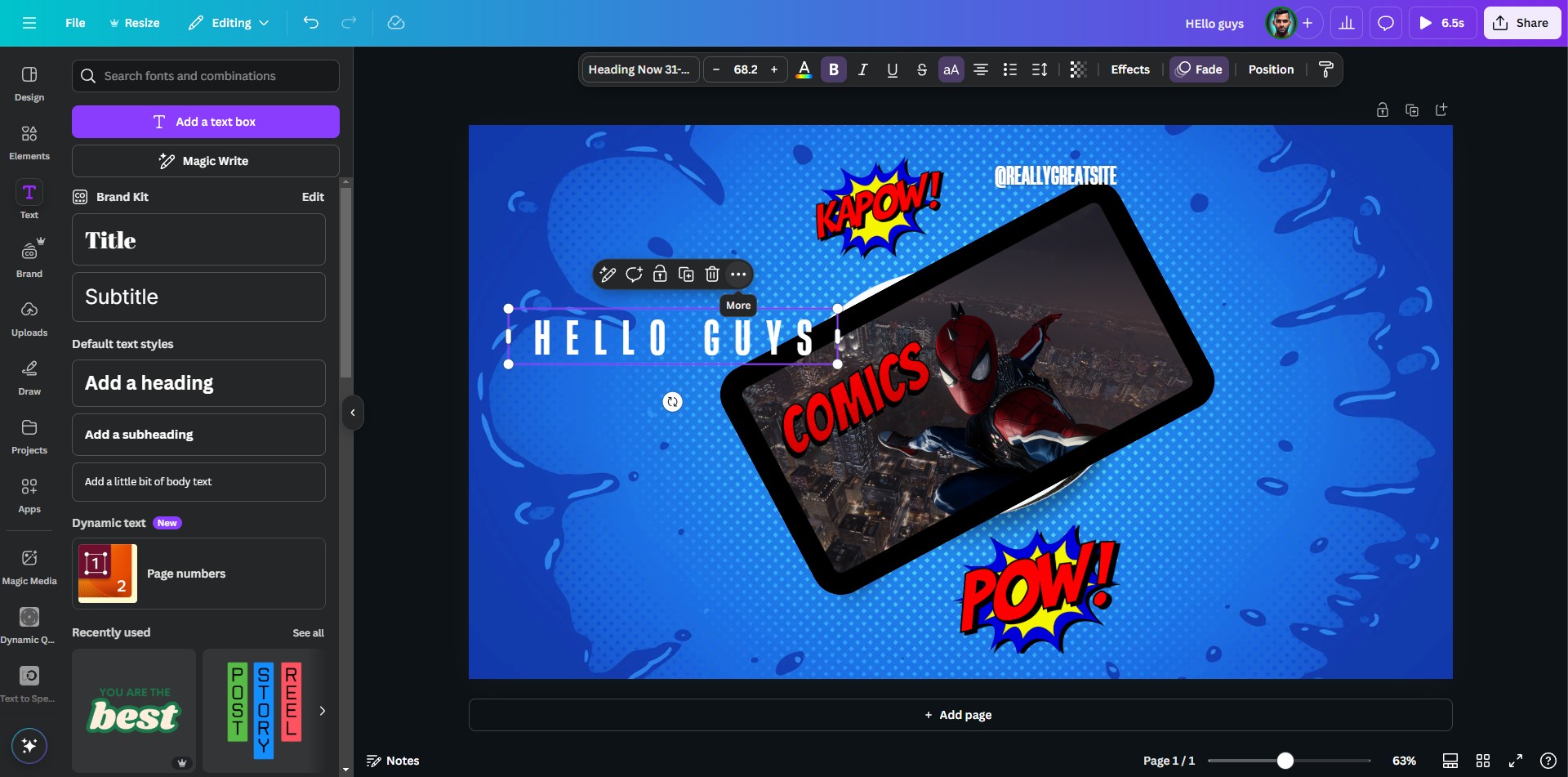Undo the last action
Screen dimensions: 1568x777
tap(310, 23)
